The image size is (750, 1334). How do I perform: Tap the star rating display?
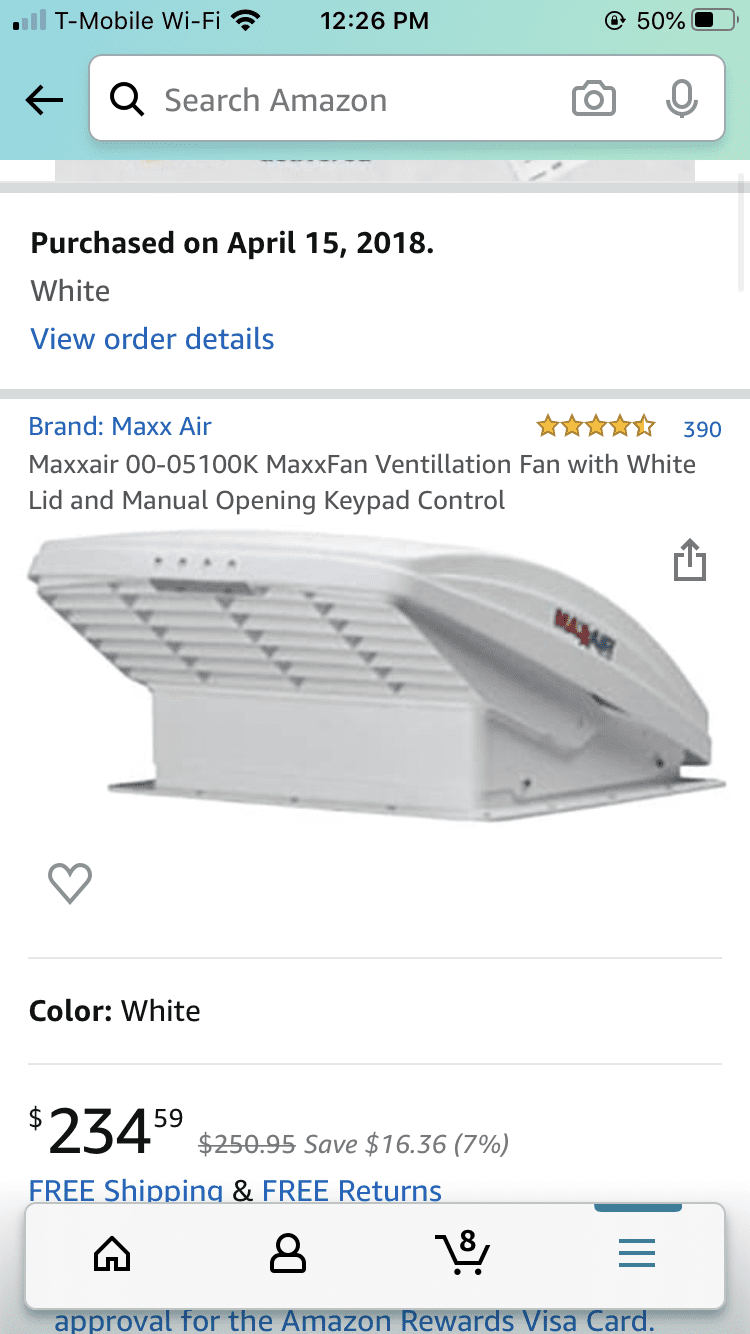596,428
